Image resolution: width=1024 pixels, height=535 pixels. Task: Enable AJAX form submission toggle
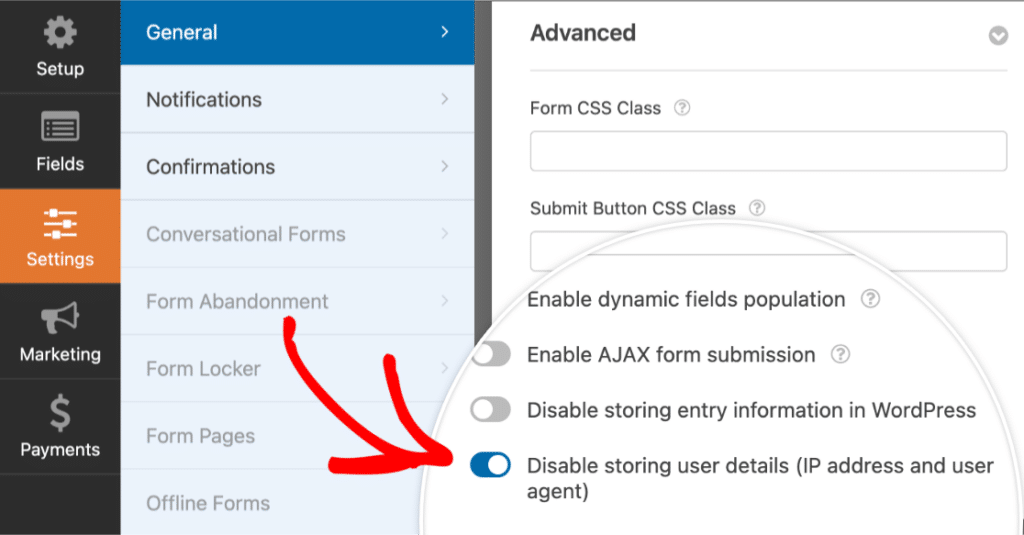[491, 354]
